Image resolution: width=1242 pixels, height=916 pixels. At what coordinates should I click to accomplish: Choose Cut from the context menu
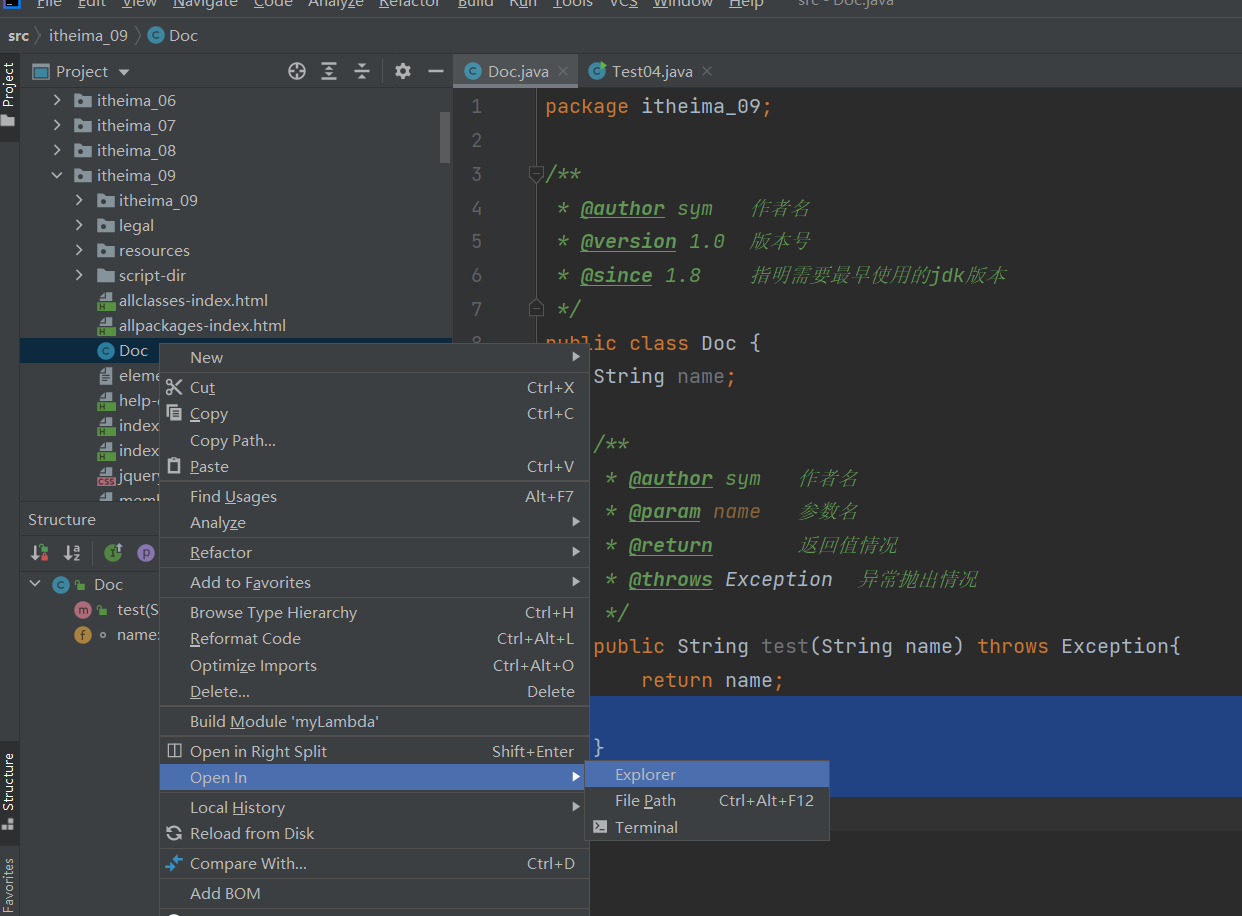pyautogui.click(x=374, y=387)
